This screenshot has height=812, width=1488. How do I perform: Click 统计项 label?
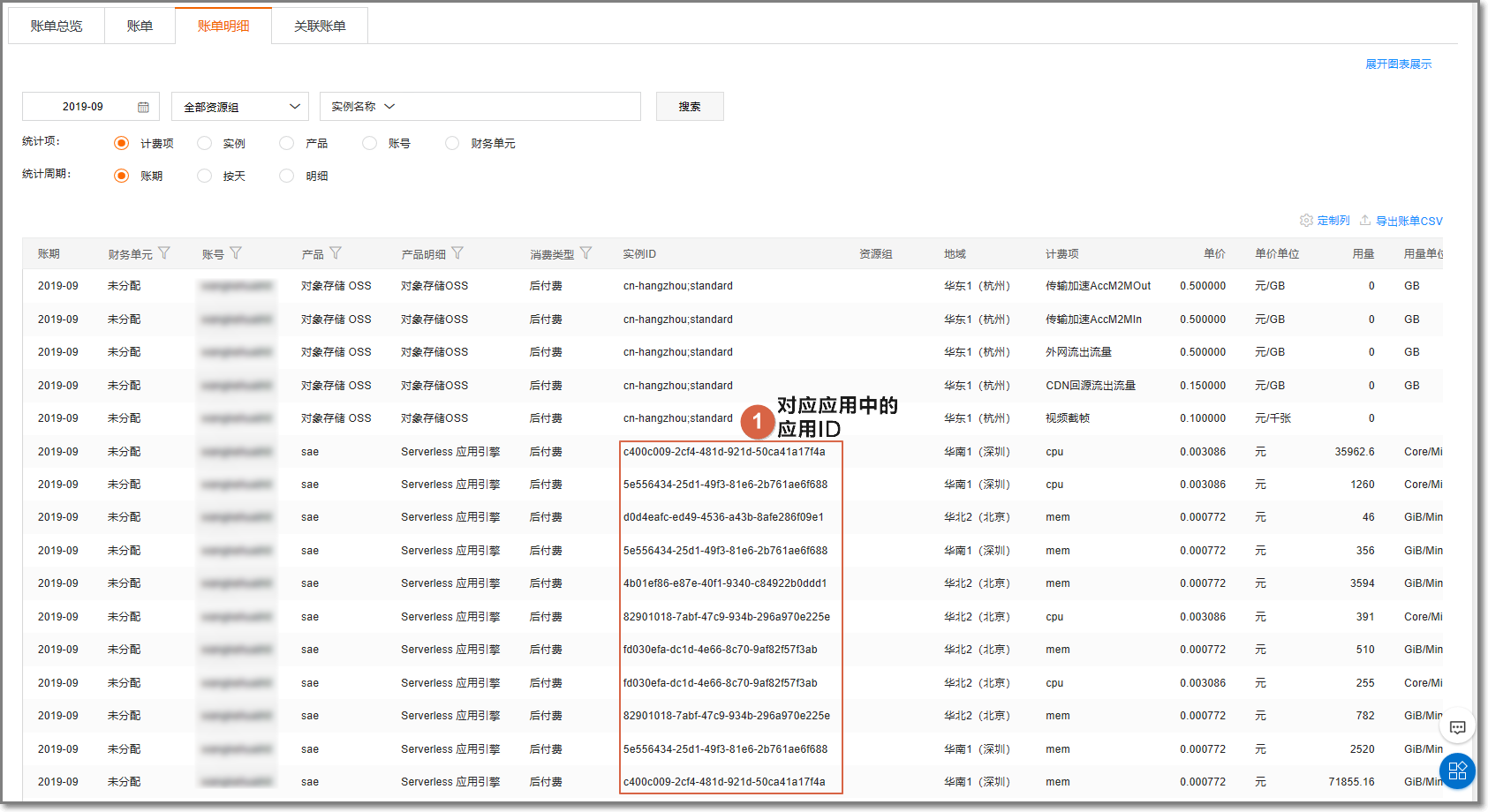(41, 141)
